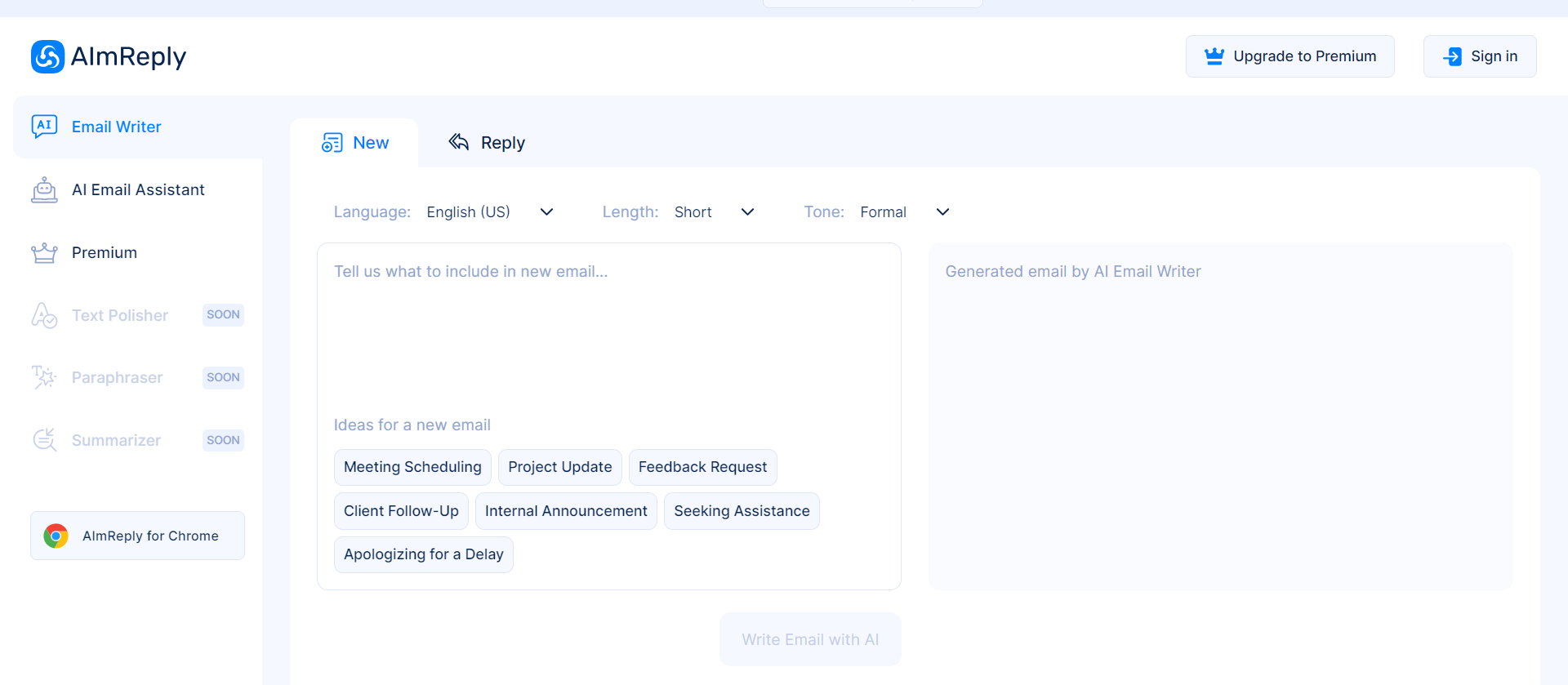Open Premium in sidebar
Screen dimensions: 1568x685
tap(138, 252)
